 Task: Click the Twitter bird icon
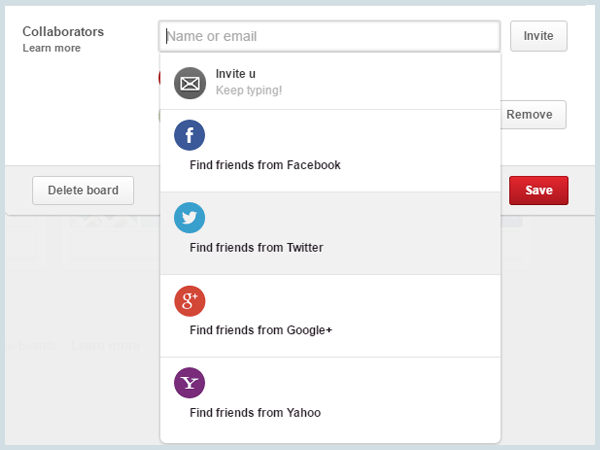pos(189,218)
